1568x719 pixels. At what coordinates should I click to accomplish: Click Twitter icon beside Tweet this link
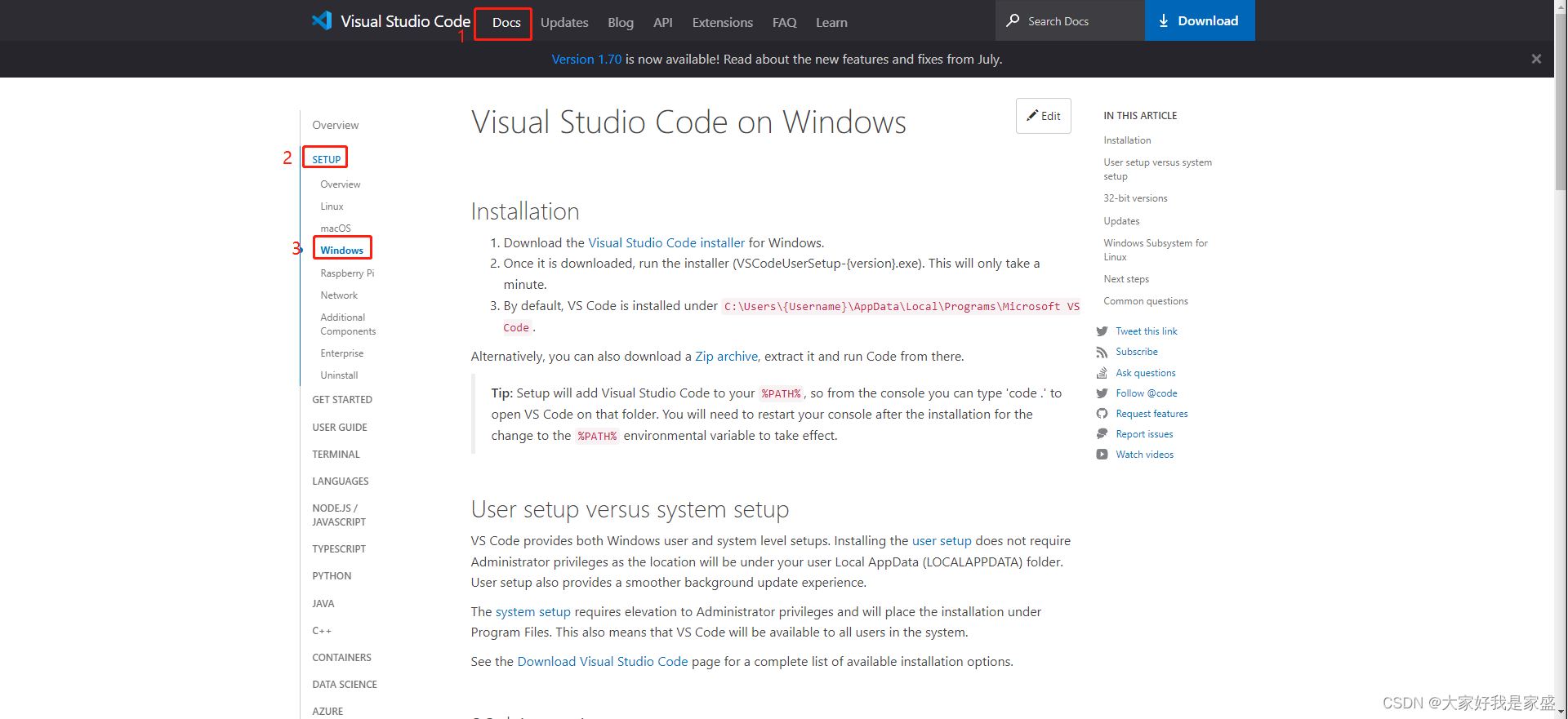click(1102, 331)
